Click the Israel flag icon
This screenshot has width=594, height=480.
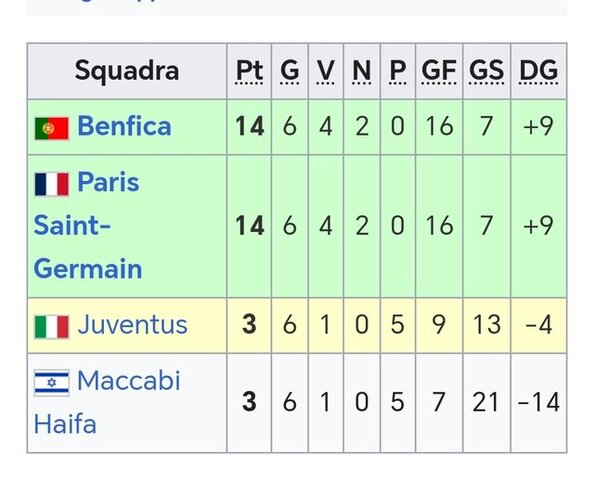coord(52,383)
